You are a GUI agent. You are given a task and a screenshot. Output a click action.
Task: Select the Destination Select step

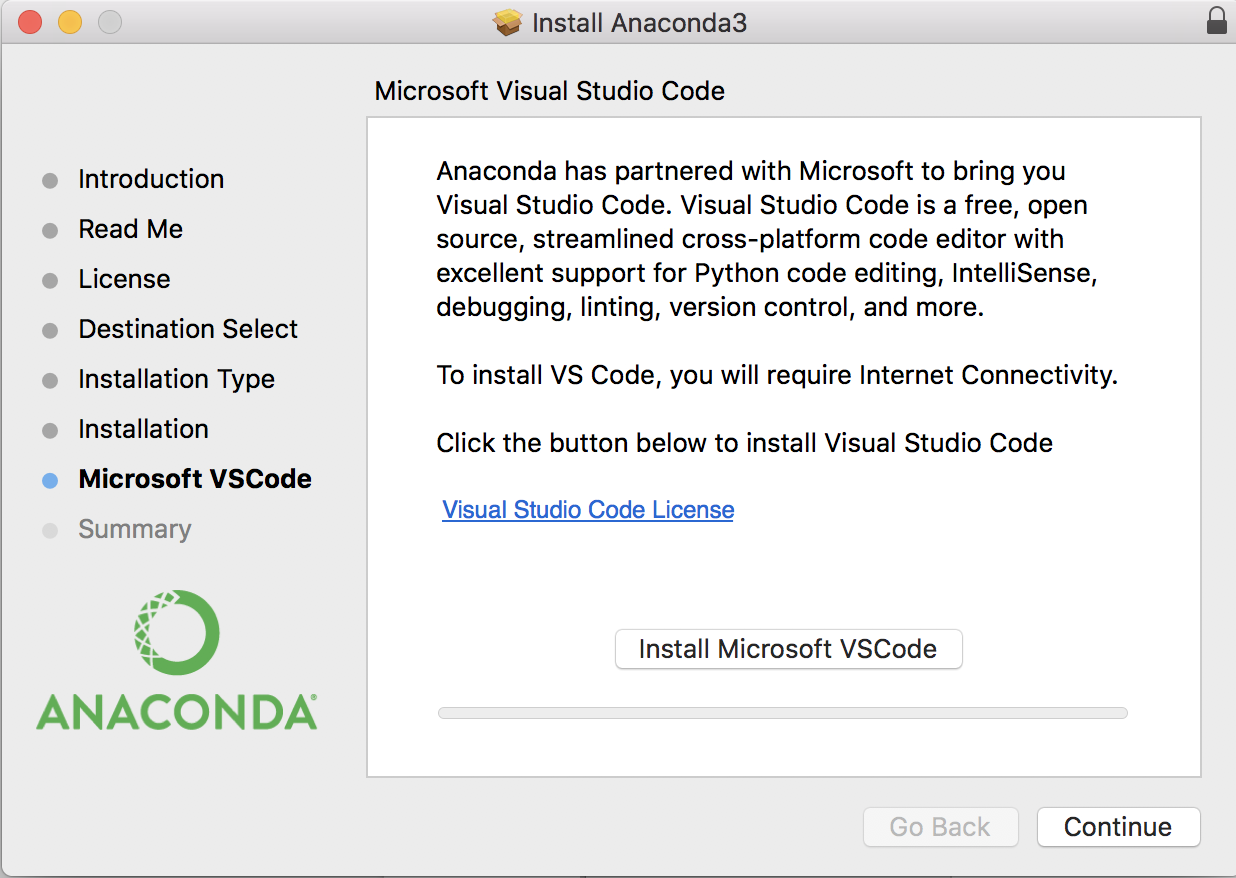(188, 329)
